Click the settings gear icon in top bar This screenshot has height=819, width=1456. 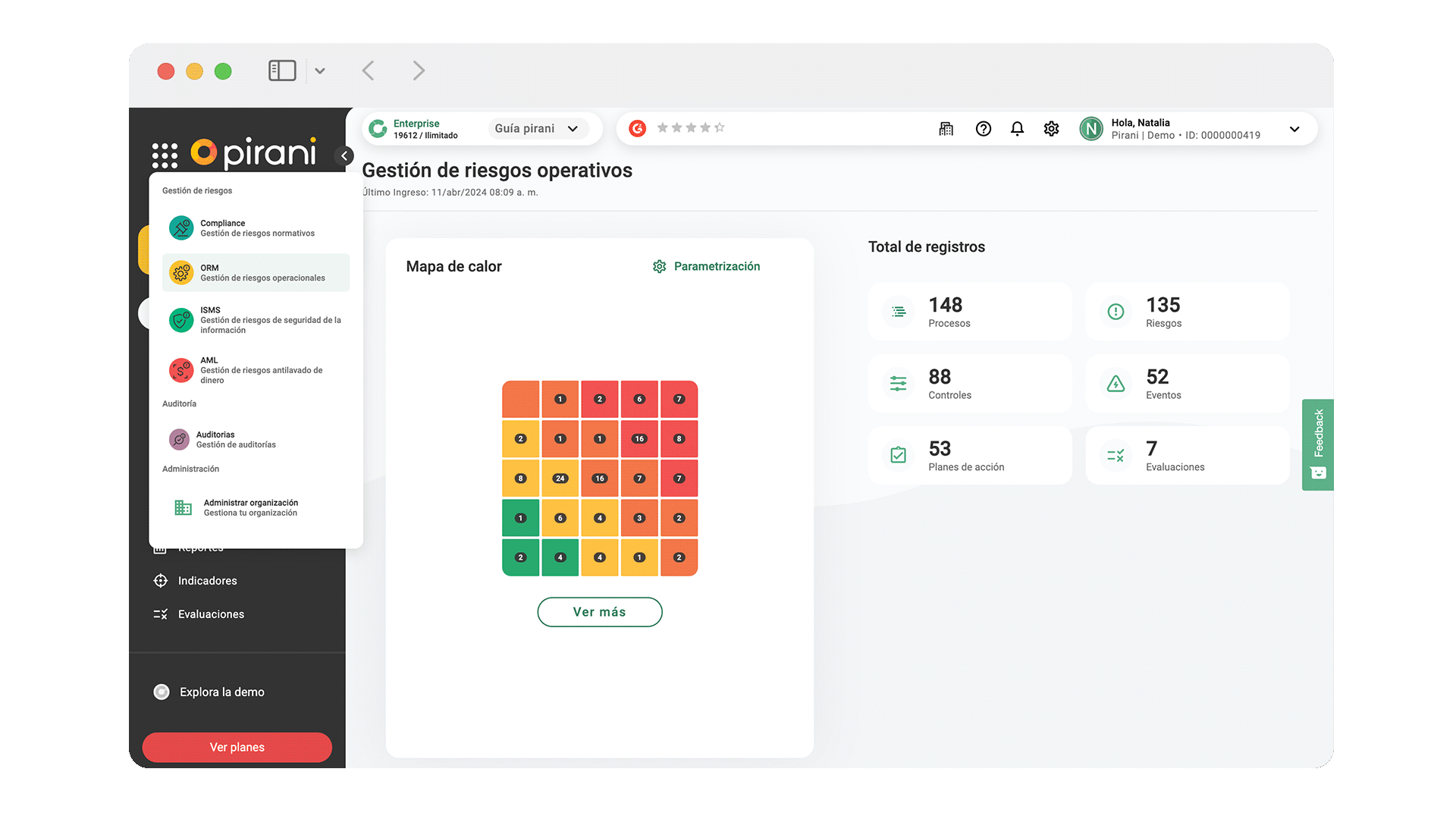[x=1051, y=129]
